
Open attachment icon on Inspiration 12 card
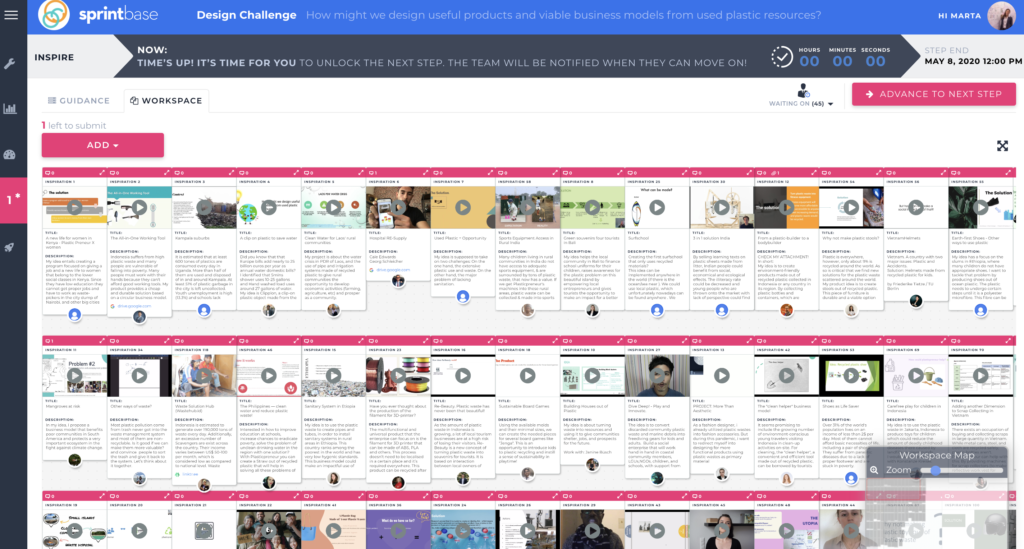[775, 173]
